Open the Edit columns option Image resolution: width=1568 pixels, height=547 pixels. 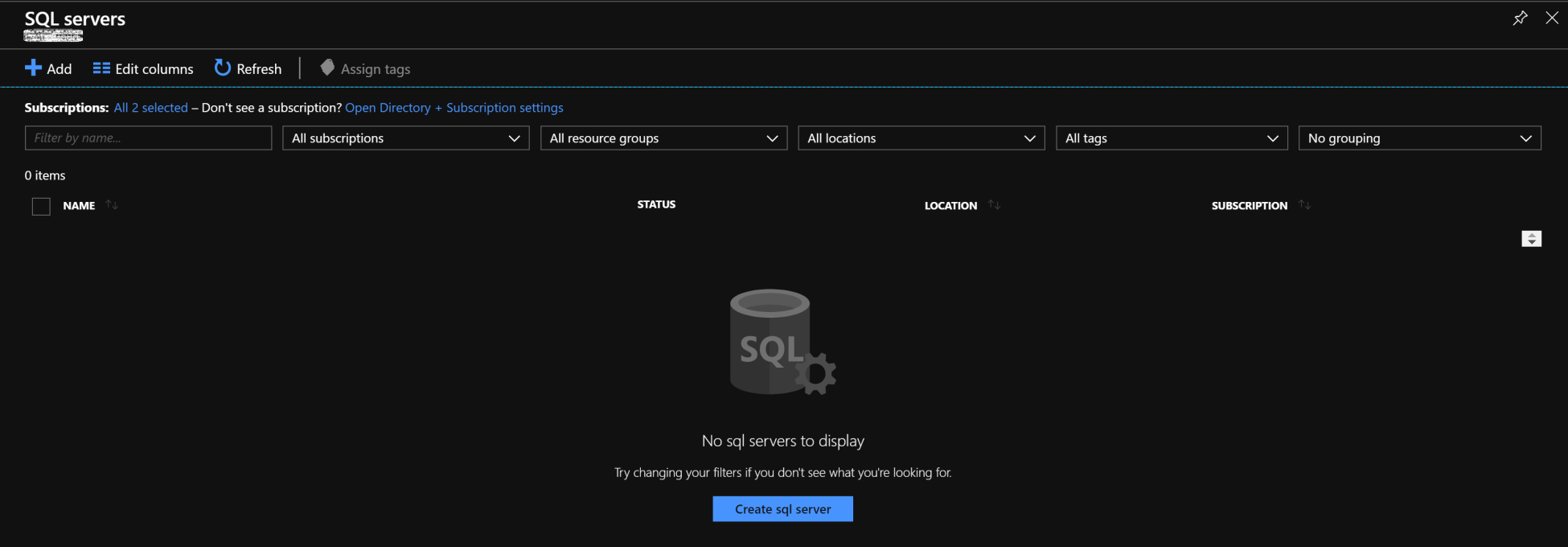coord(143,69)
